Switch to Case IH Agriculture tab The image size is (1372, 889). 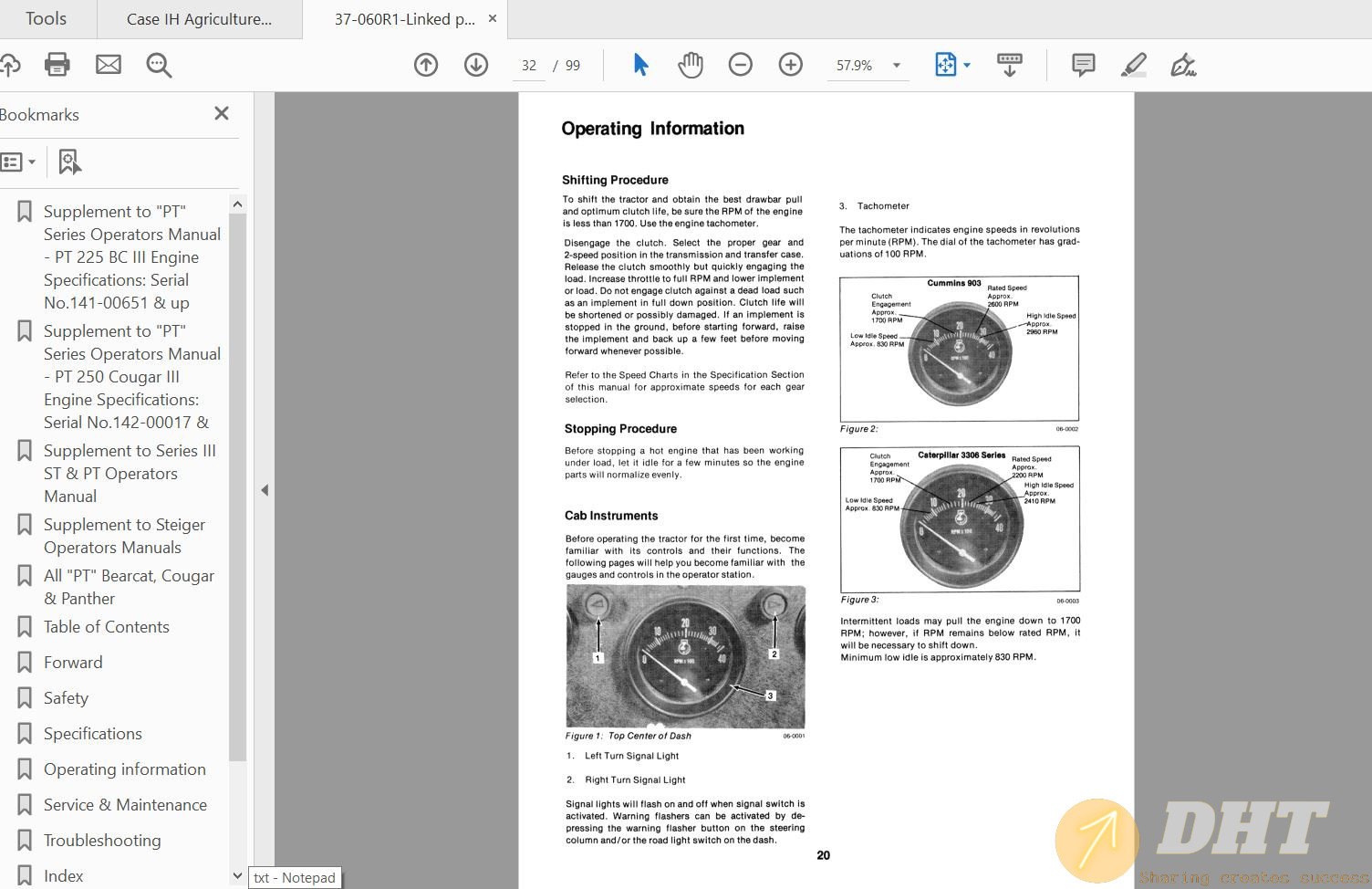click(200, 19)
